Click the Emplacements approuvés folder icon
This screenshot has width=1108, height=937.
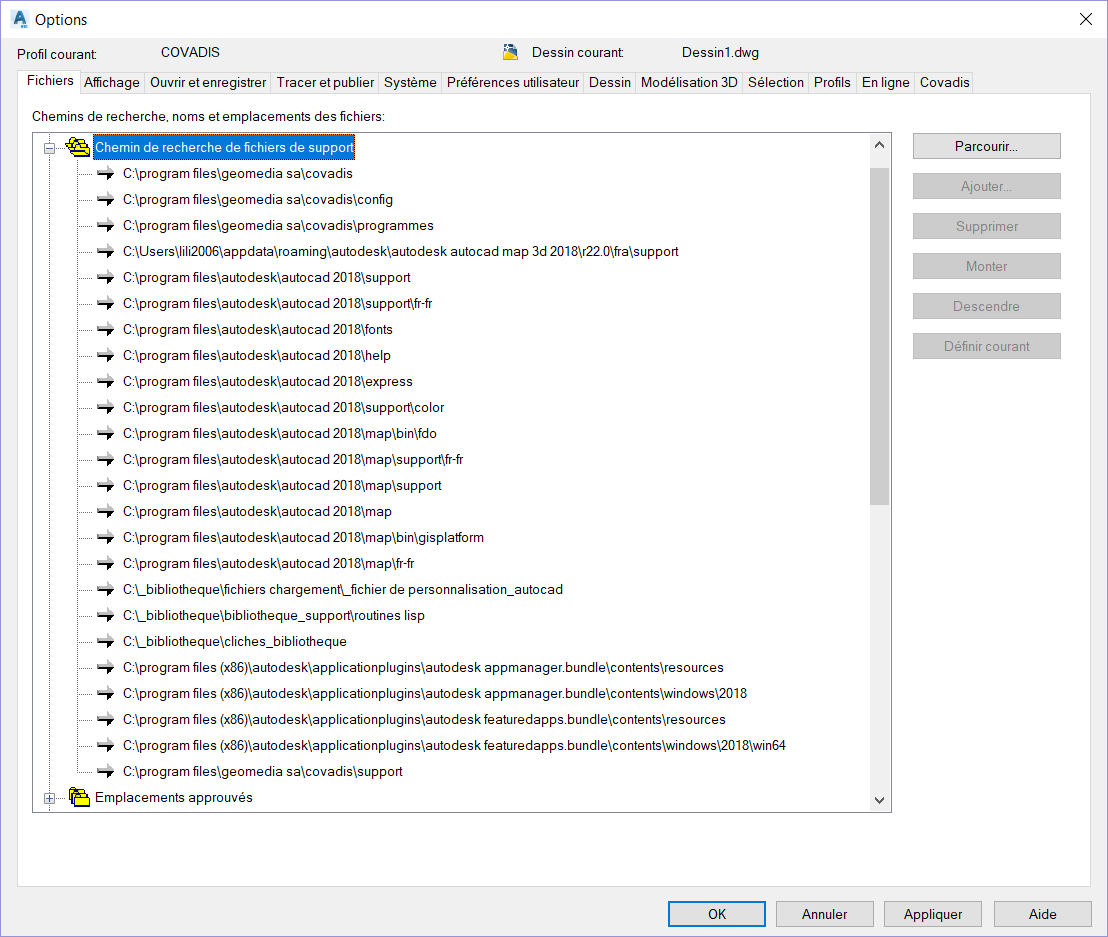79,797
